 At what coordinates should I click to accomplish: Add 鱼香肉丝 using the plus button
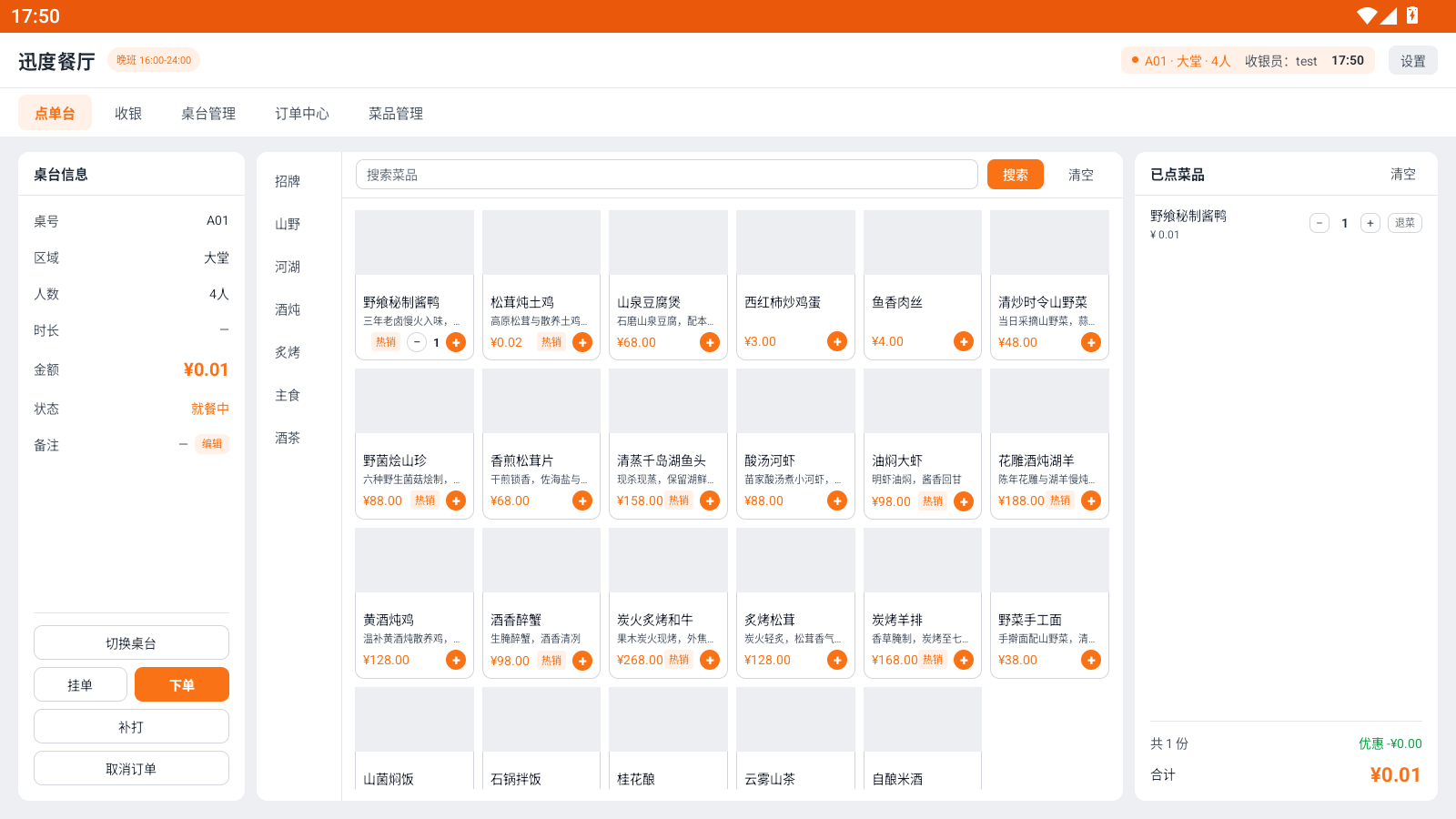pyautogui.click(x=964, y=341)
